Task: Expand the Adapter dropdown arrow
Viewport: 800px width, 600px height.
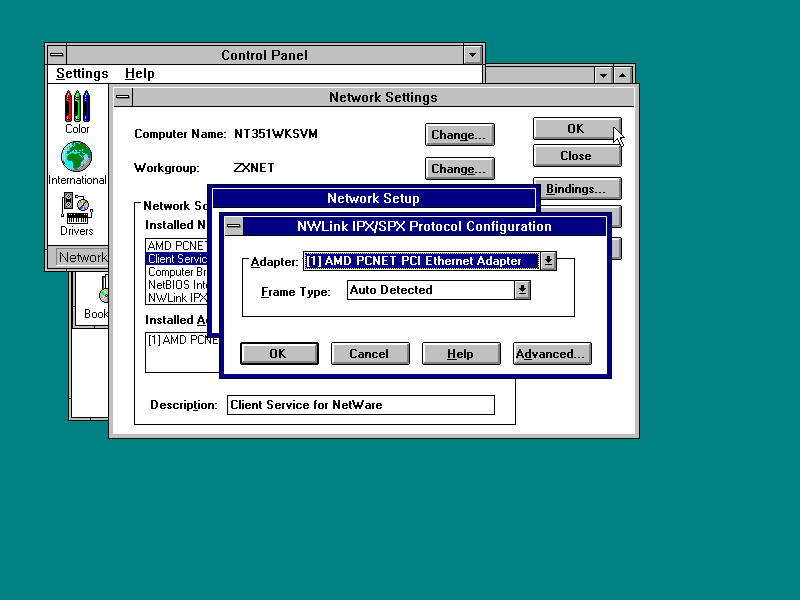Action: coord(548,261)
